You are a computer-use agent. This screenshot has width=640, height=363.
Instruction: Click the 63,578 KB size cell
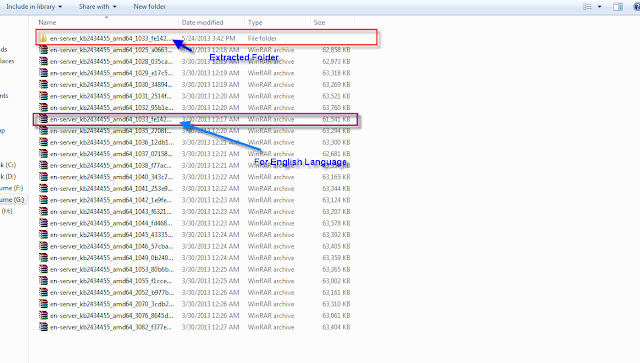[336, 223]
